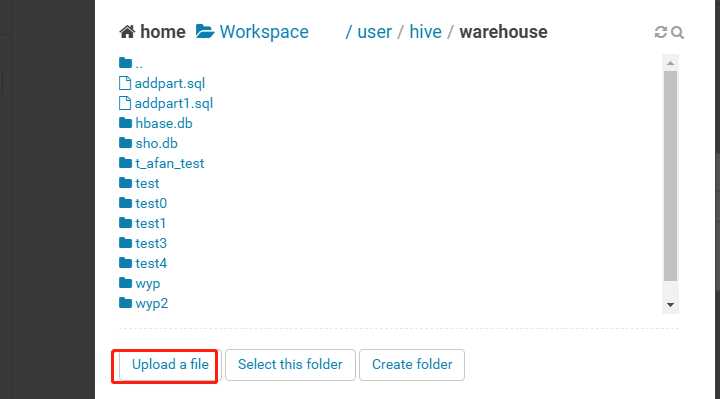Click the Upload a file button

(x=170, y=365)
